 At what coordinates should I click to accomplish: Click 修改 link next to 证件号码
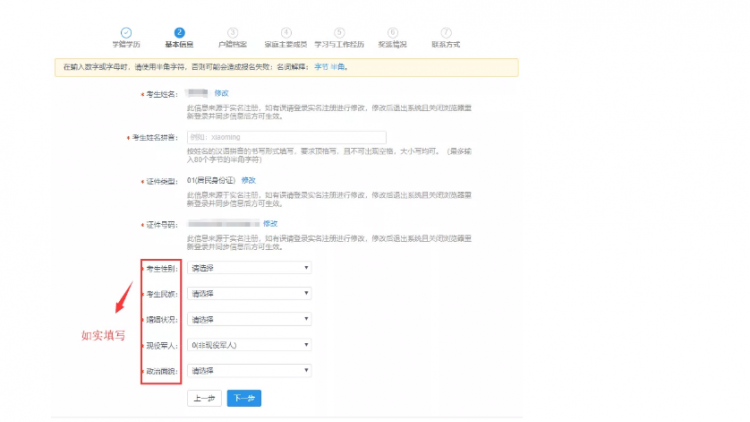coord(269,223)
